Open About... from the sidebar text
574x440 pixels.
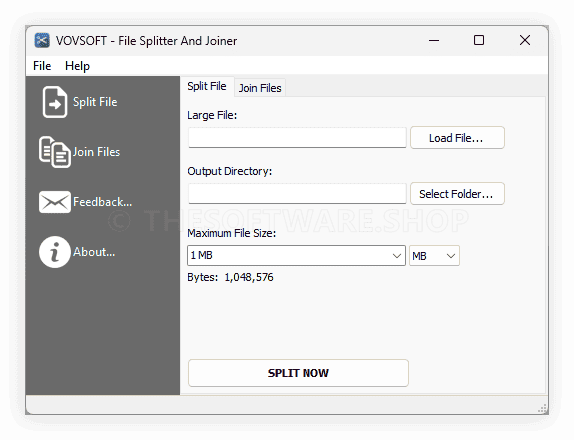pyautogui.click(x=94, y=252)
